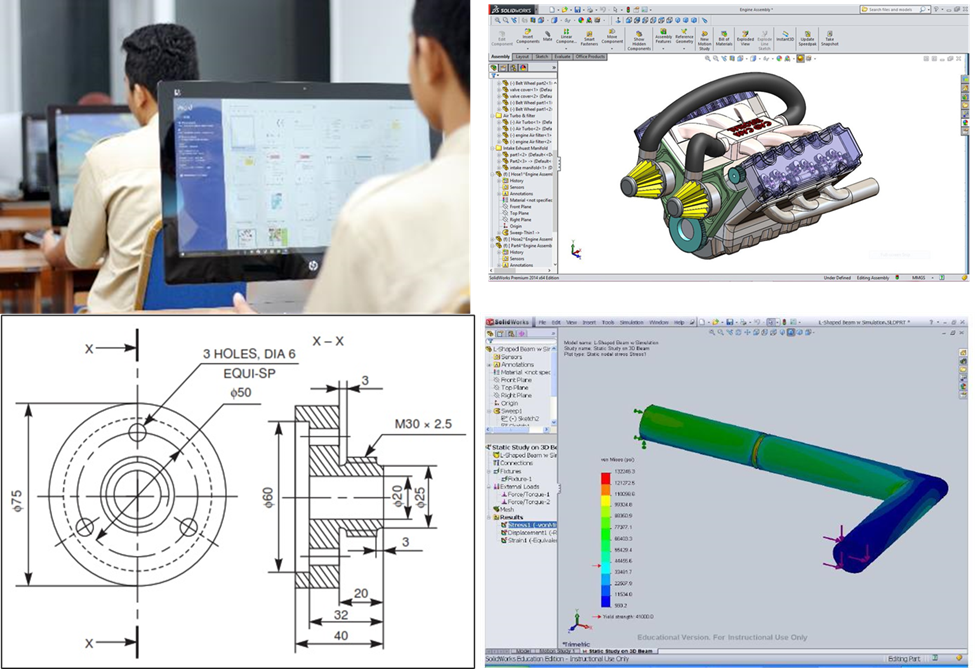Collapse the Intake Exhaust Manifold folder
Screen dimensions: 975x669
click(x=494, y=148)
